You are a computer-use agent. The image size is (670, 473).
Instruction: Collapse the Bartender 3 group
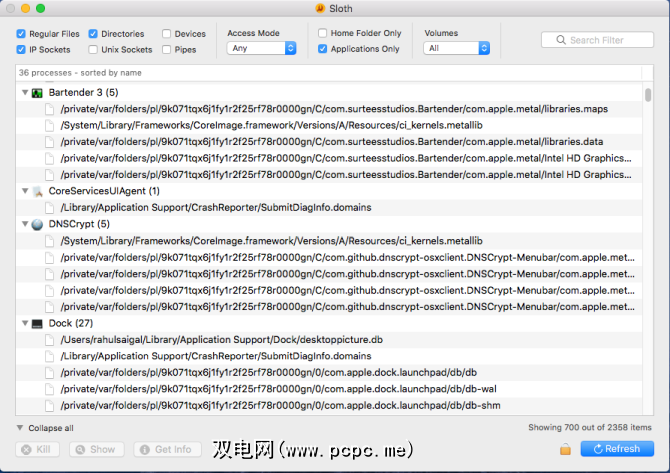[x=25, y=92]
